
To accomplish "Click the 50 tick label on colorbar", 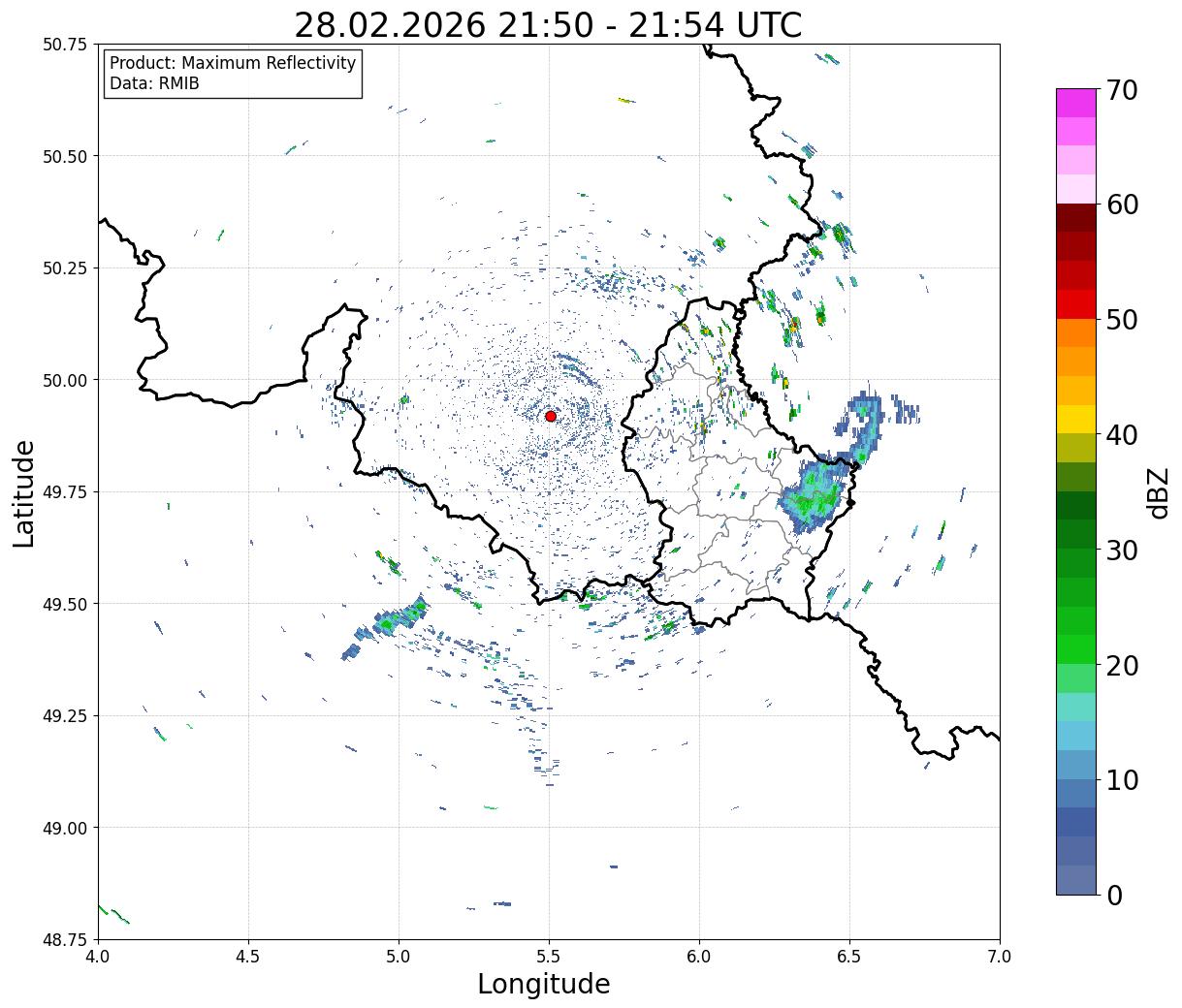I will pyautogui.click(x=1122, y=320).
